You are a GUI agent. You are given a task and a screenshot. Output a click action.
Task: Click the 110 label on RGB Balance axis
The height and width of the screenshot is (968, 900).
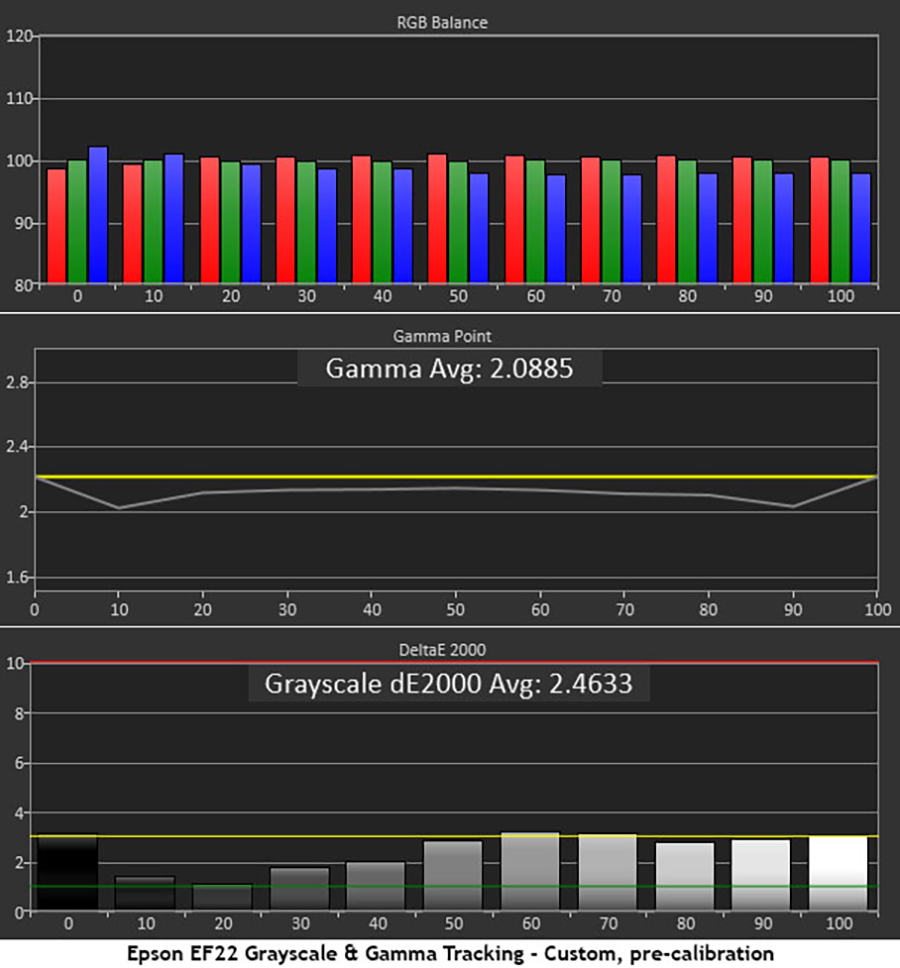tap(19, 98)
